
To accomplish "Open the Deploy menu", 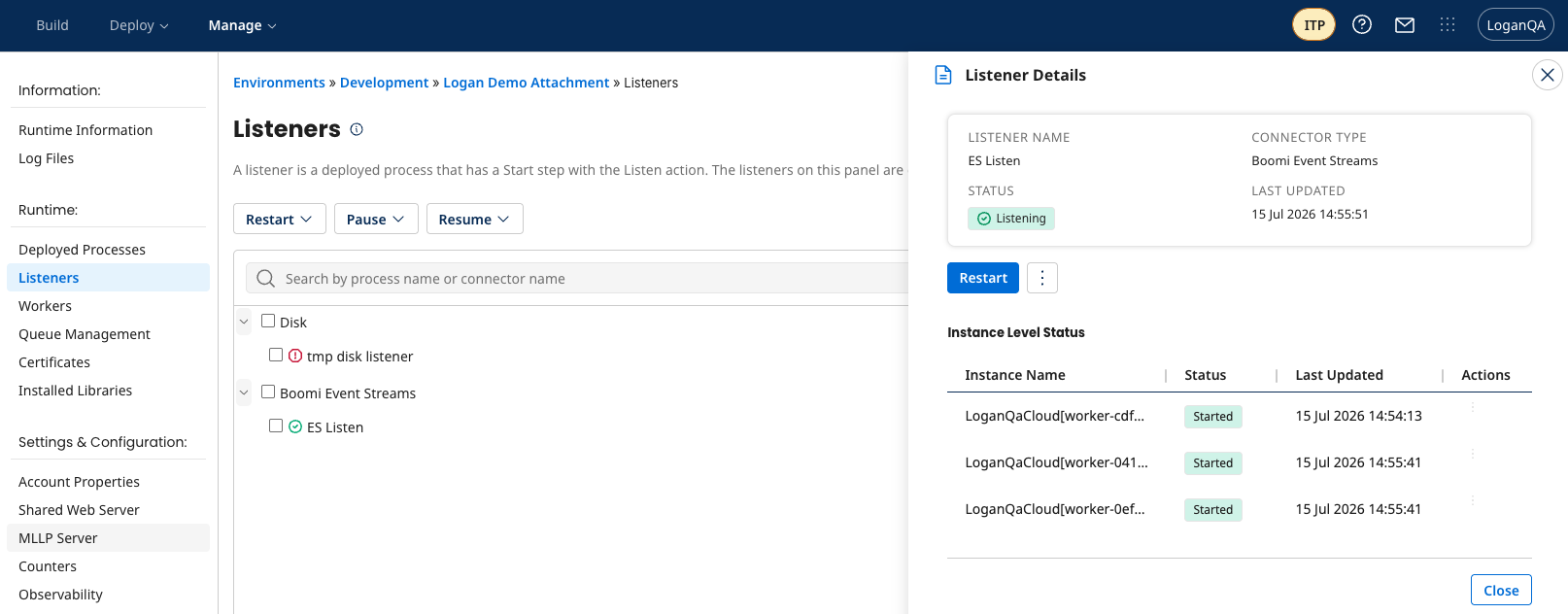I will (139, 25).
